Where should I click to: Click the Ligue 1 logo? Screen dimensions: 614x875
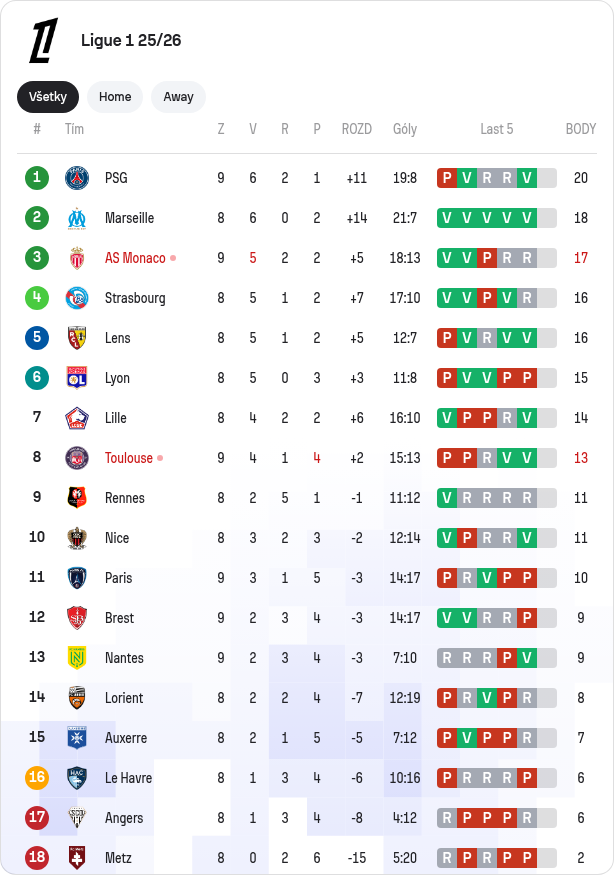[43, 40]
